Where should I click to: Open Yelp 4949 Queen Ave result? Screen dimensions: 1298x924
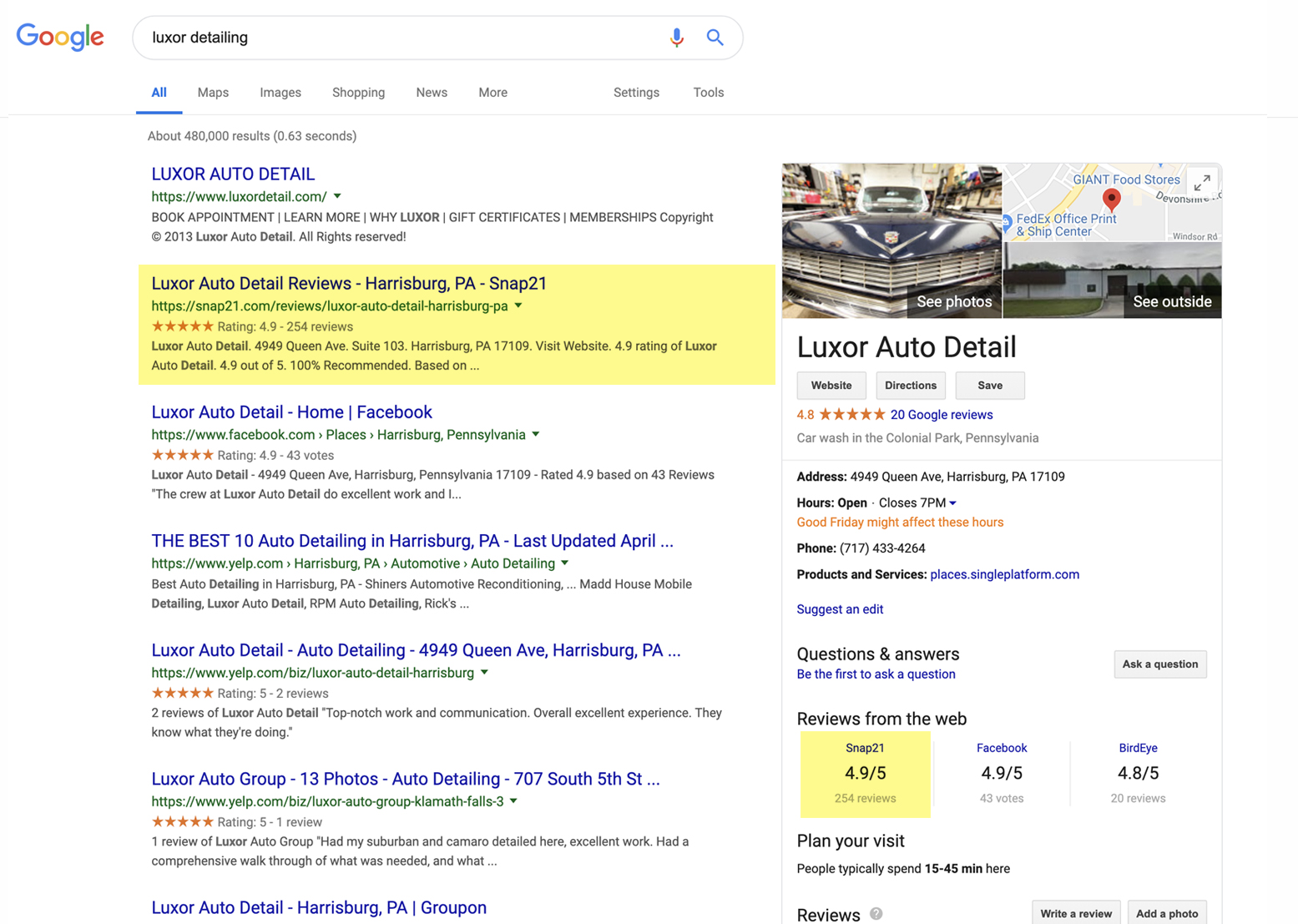(416, 649)
